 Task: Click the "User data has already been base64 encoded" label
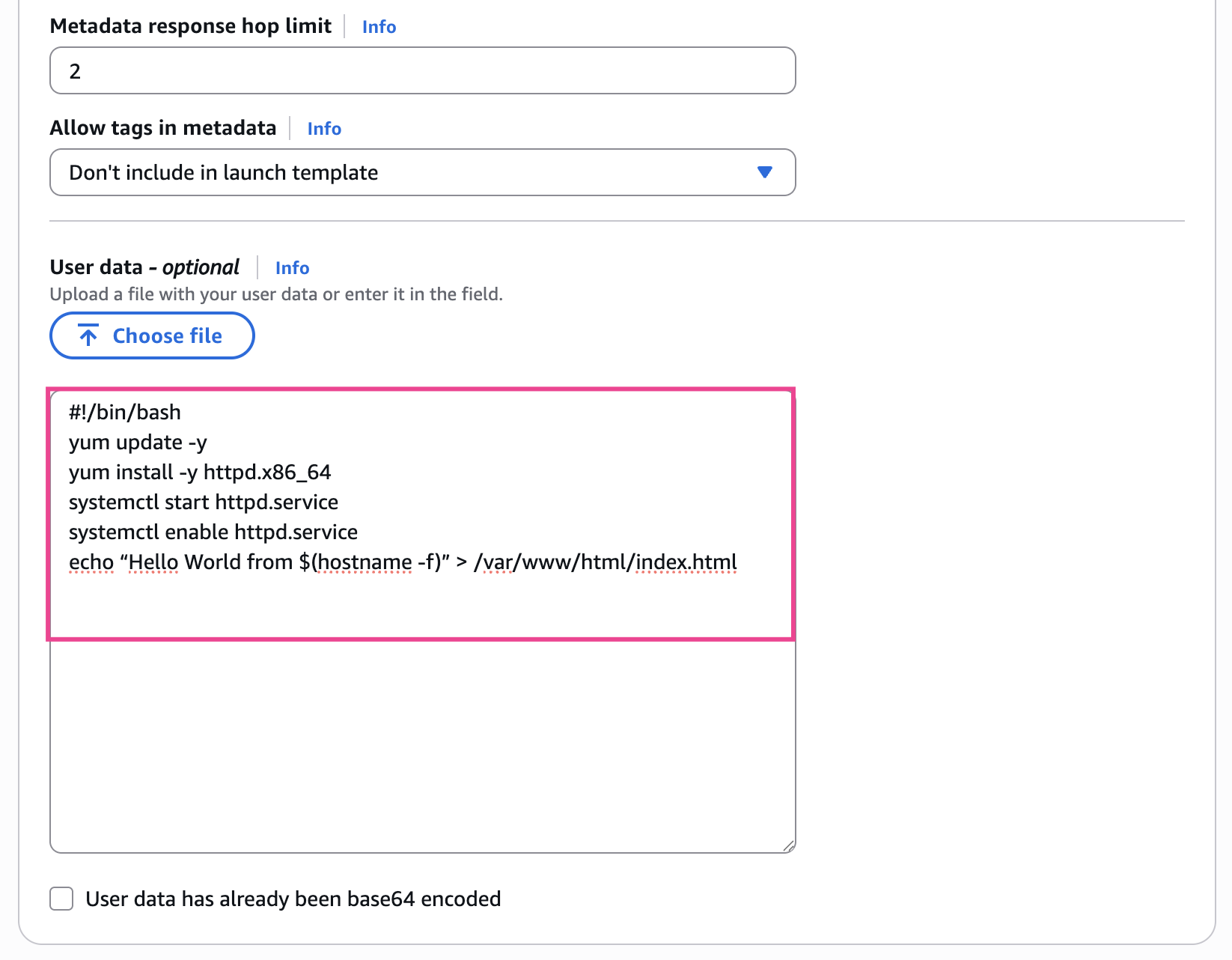(293, 899)
